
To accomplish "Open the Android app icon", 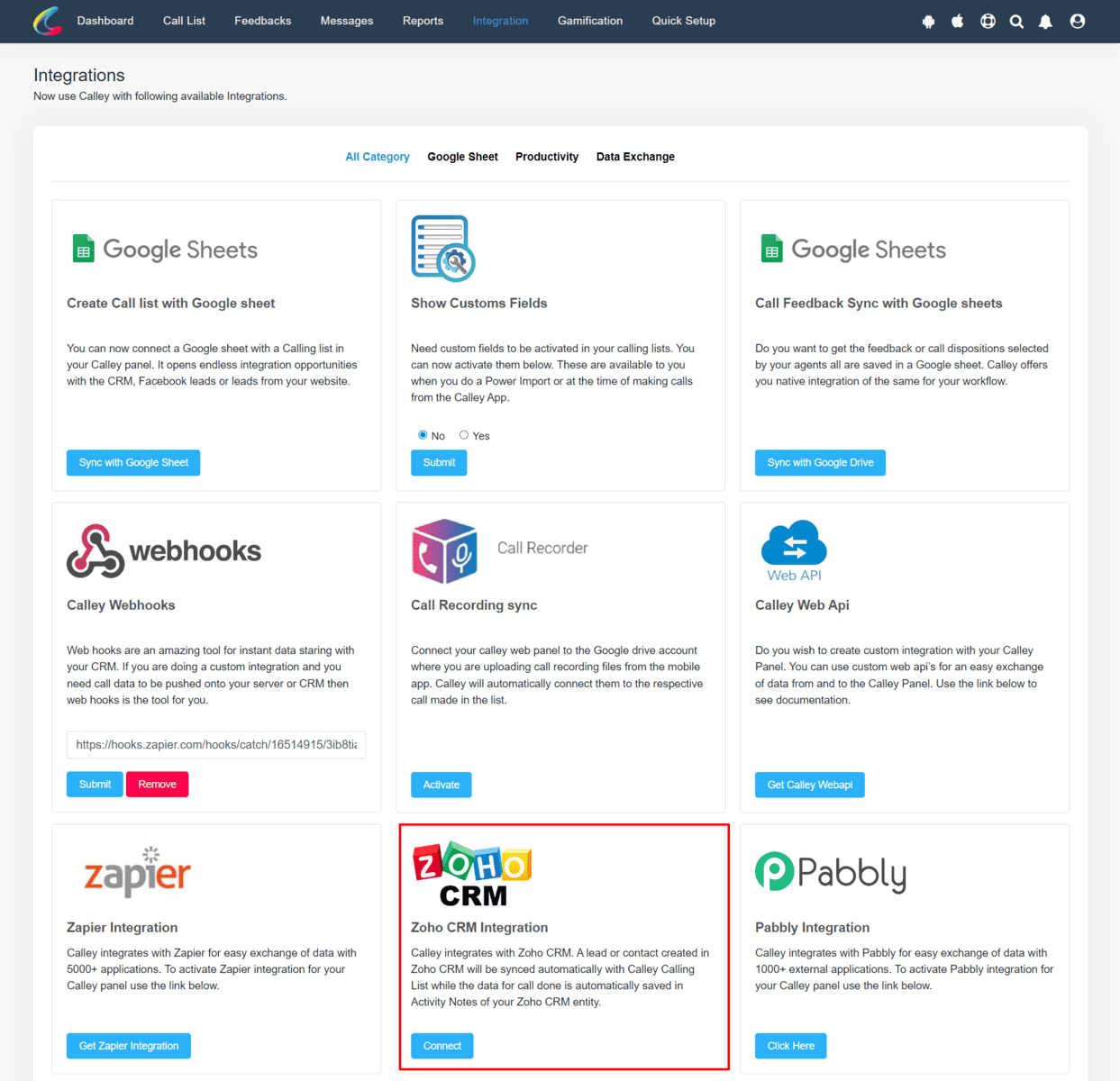I will (929, 22).
